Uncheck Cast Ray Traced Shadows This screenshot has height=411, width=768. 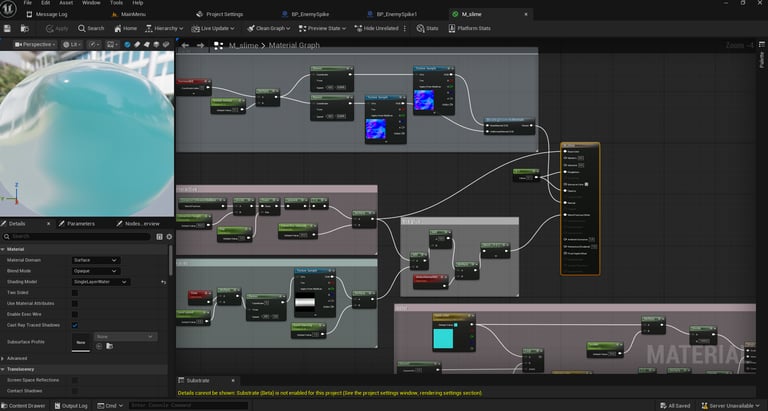click(x=75, y=325)
